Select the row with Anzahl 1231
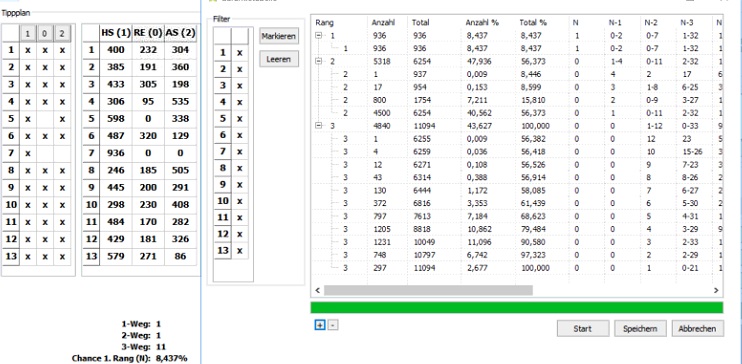742x364 pixels. [517, 242]
